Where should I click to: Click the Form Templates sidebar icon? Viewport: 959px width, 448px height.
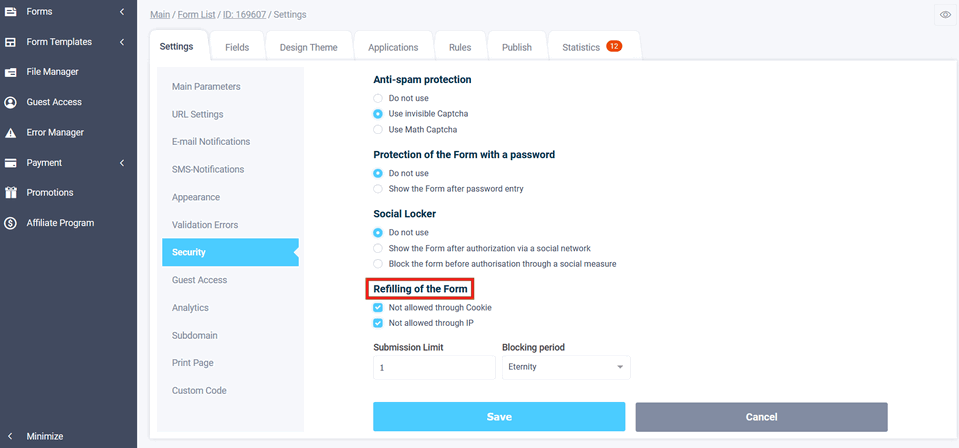10,42
